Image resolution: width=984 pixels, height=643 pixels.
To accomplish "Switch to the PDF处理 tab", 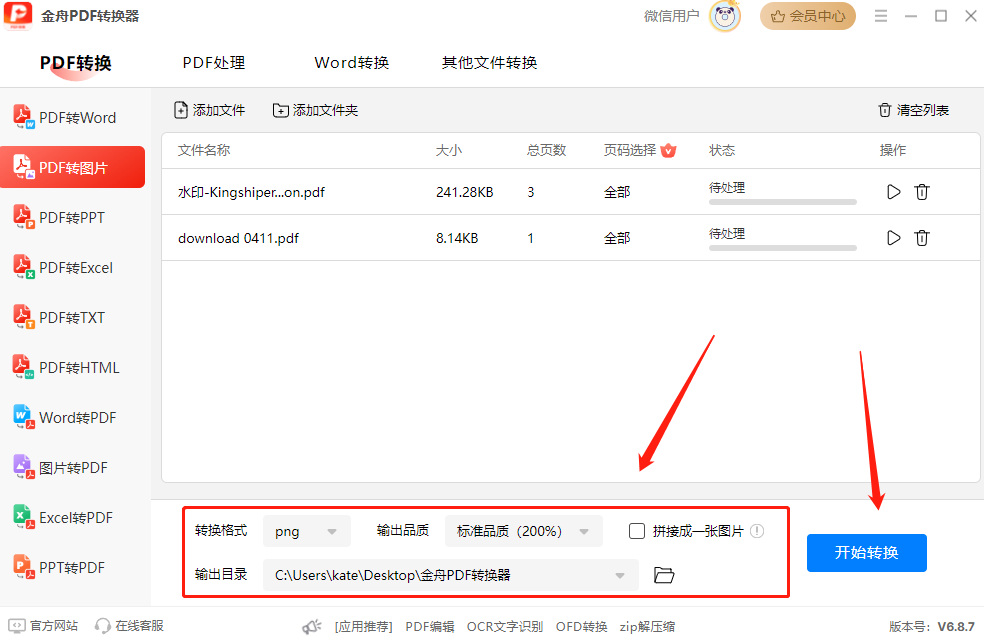I will pos(214,63).
